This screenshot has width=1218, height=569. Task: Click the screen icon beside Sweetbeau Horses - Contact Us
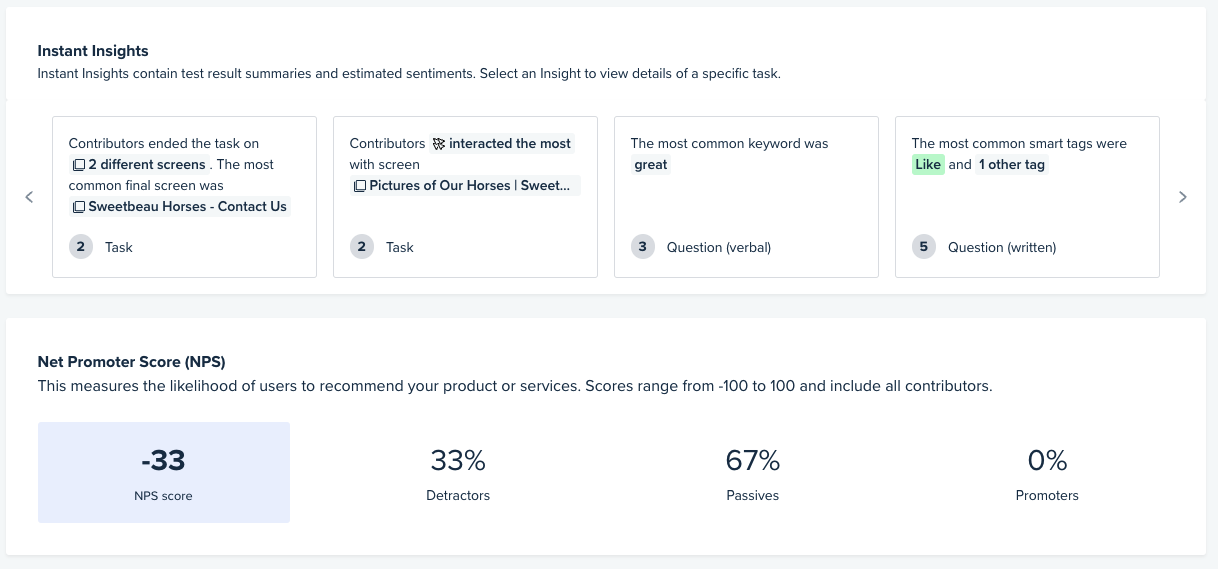point(79,207)
